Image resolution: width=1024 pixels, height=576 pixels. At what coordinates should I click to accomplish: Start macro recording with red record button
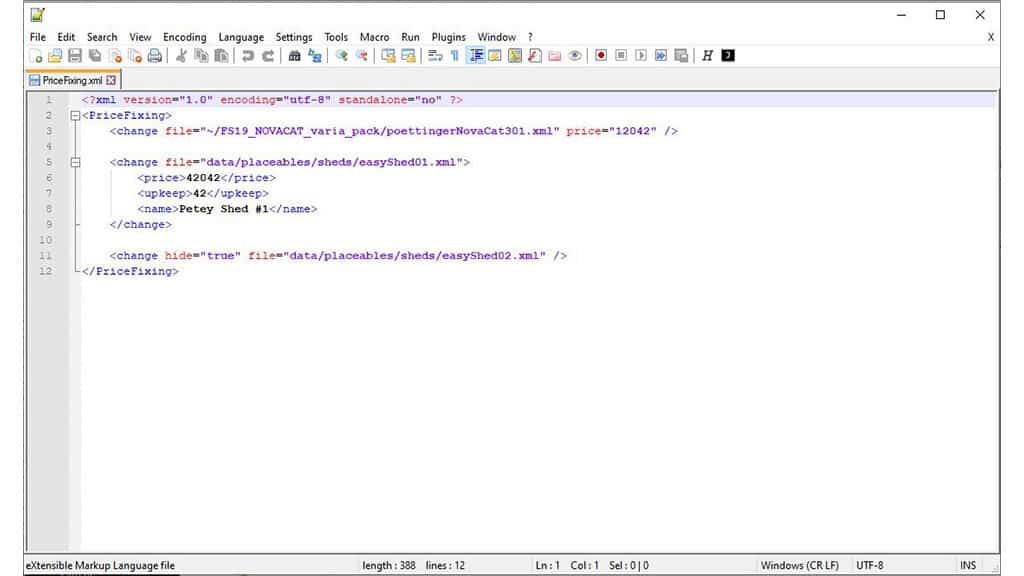click(601, 56)
